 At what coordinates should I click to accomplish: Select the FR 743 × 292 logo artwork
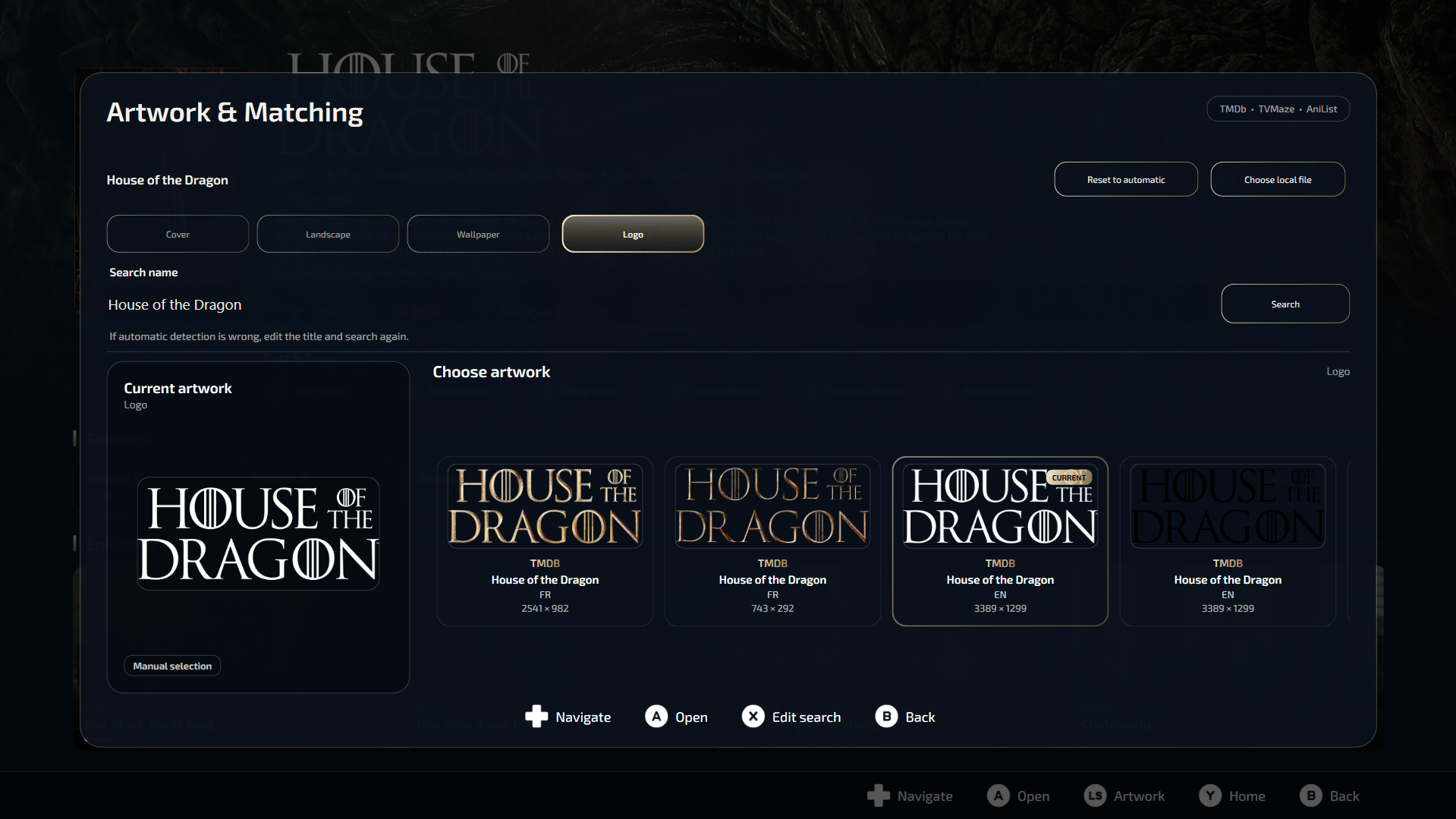772,541
